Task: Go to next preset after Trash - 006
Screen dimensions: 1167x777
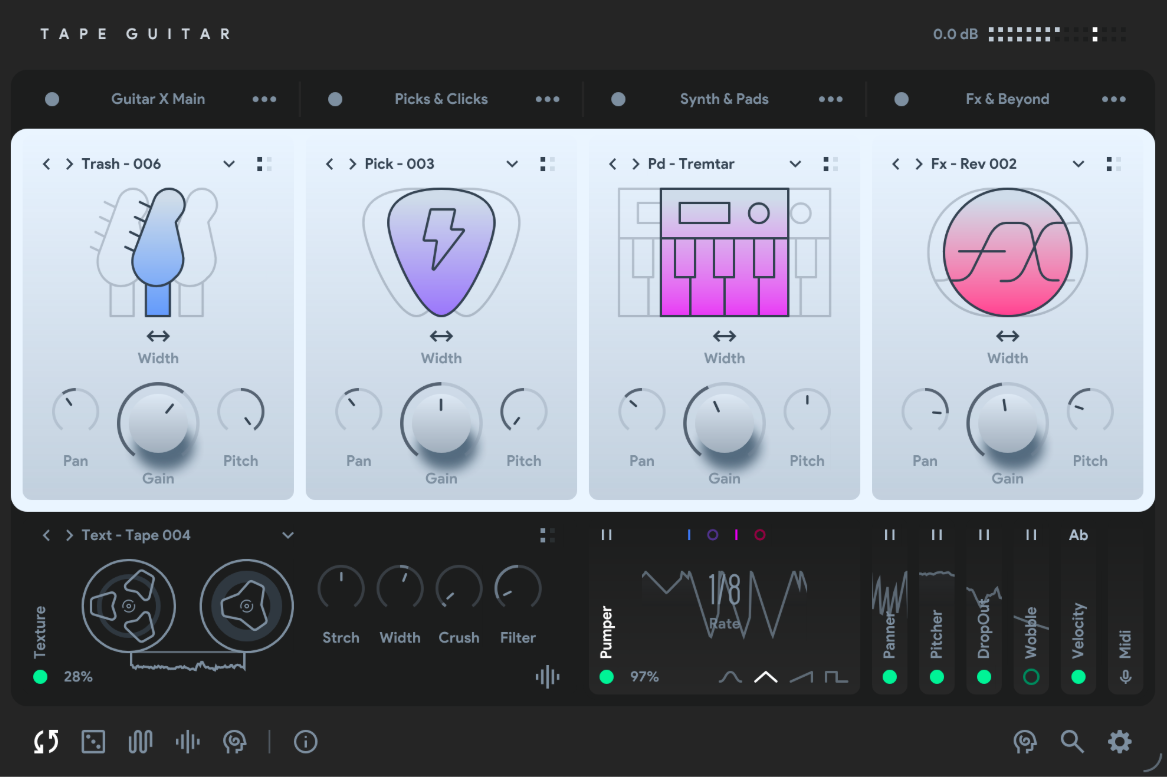Action: (x=69, y=164)
